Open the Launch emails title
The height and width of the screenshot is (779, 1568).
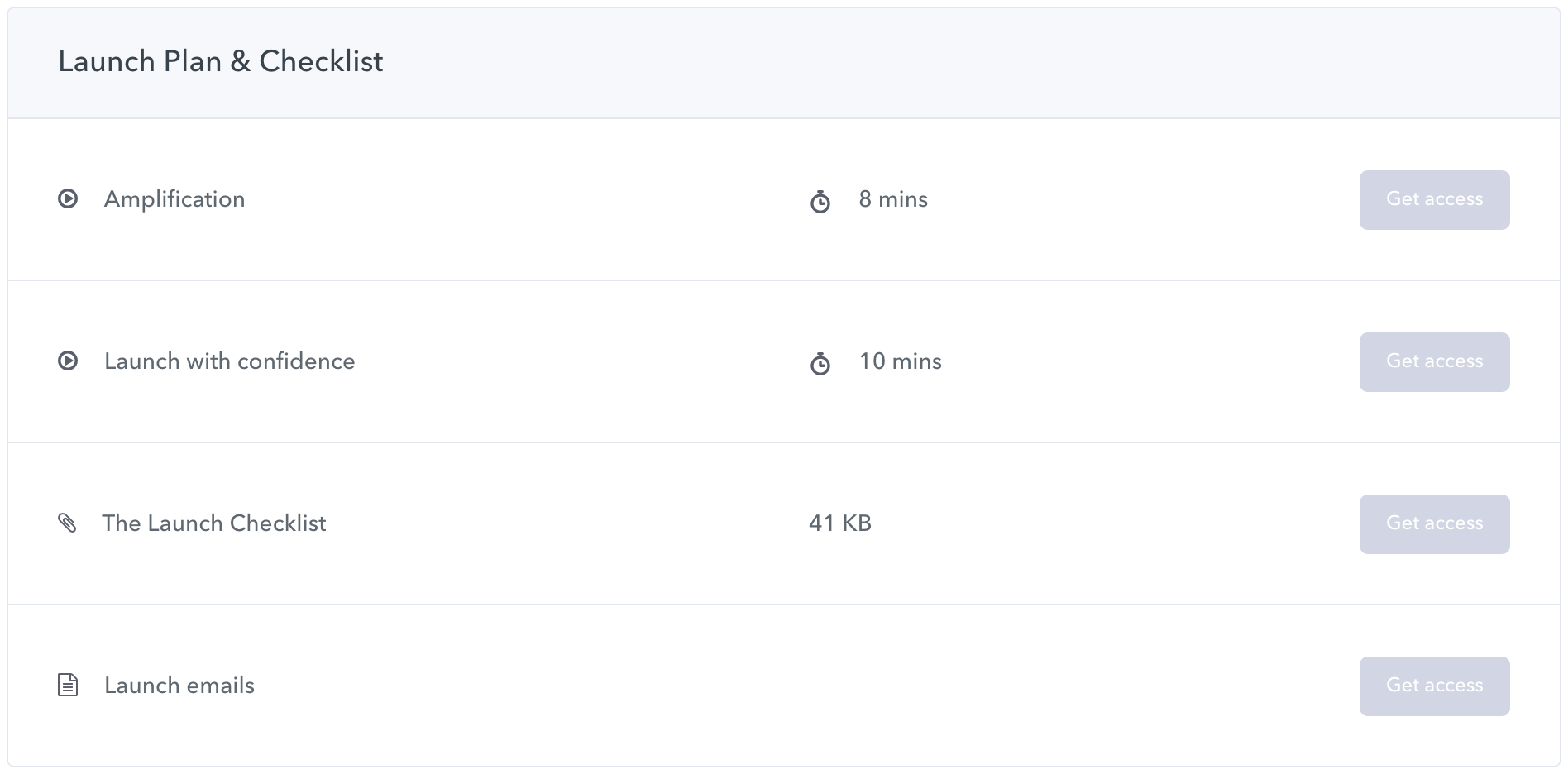pyautogui.click(x=179, y=686)
